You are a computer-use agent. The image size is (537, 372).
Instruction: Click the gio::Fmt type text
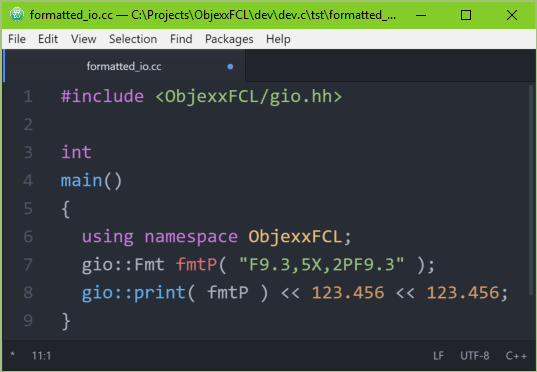(123, 265)
